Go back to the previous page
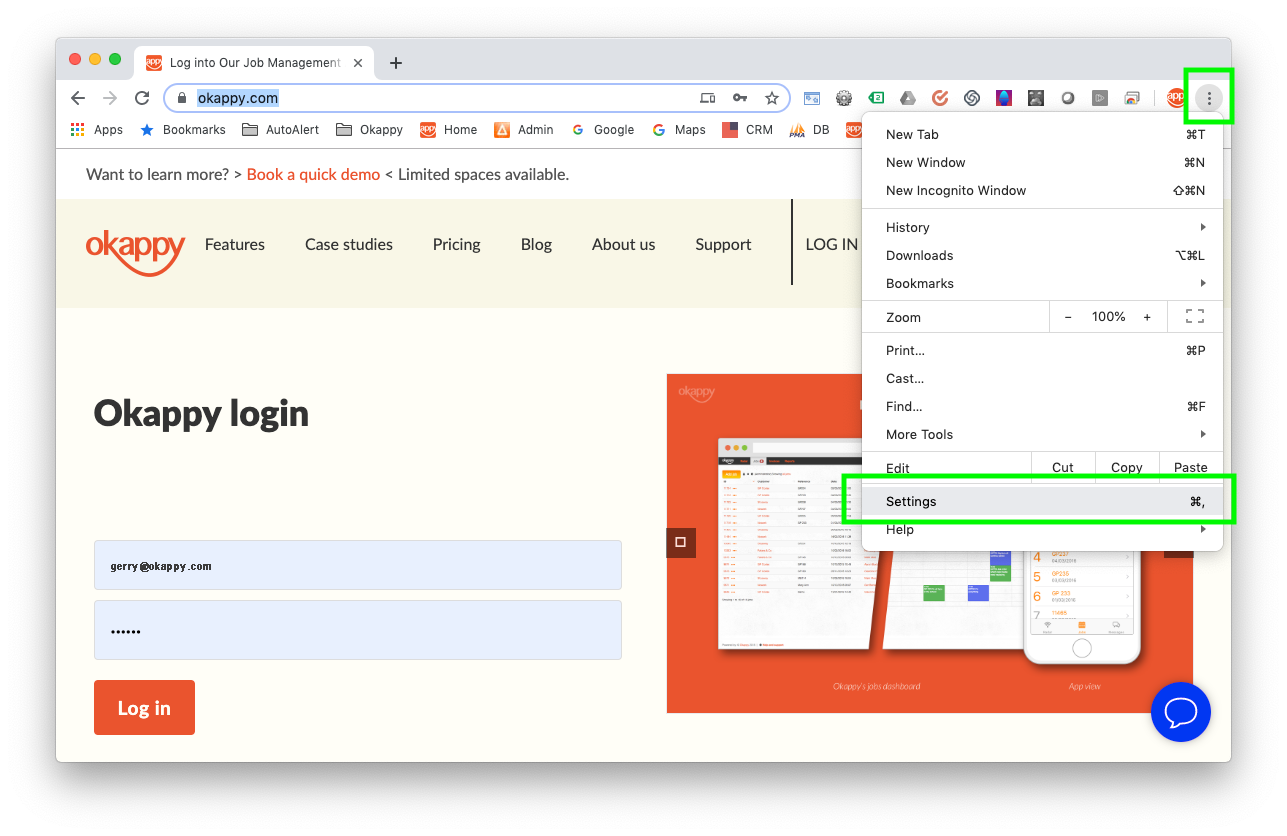 (78, 98)
